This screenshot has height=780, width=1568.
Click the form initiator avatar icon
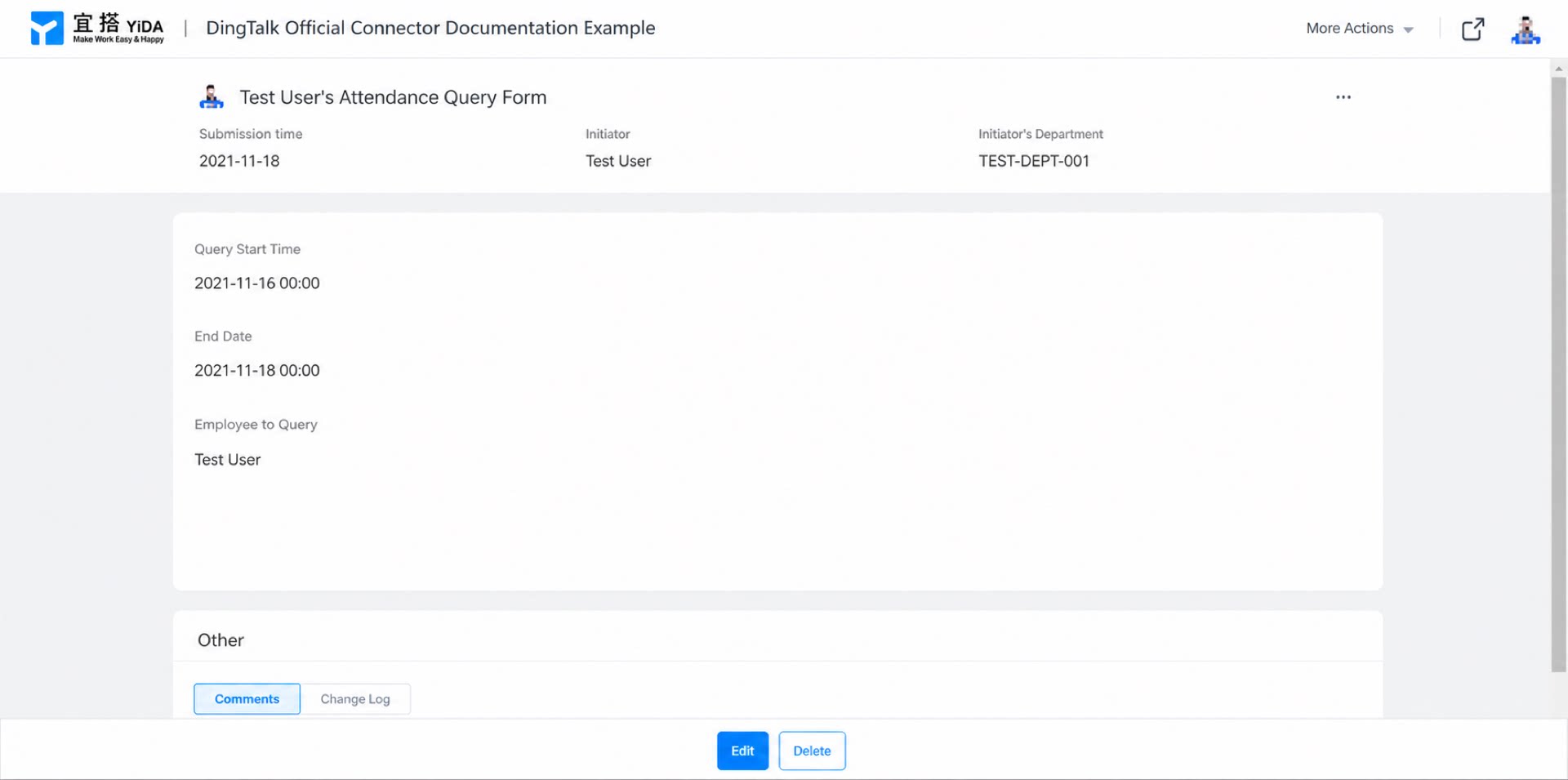[x=212, y=96]
